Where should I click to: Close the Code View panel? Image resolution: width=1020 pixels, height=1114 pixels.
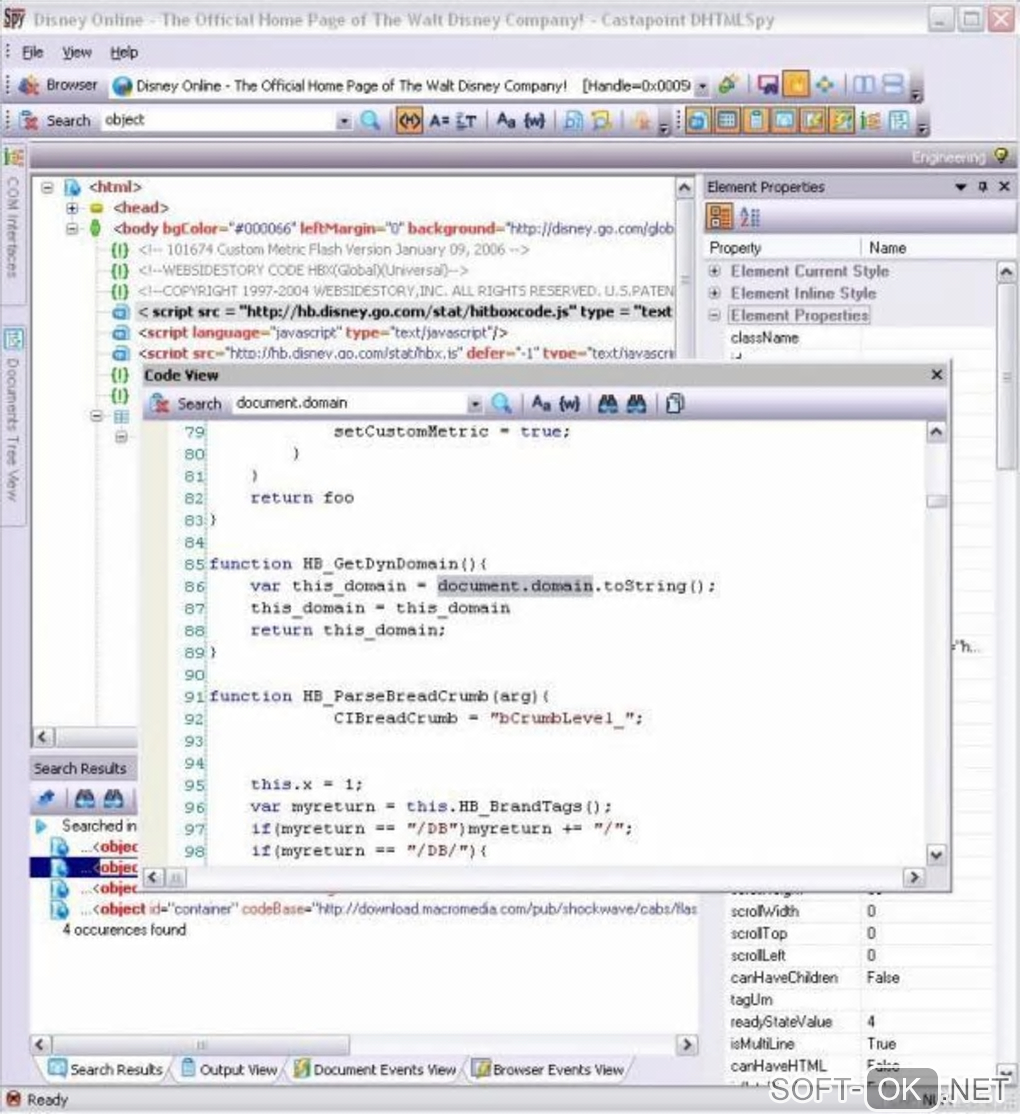point(937,374)
